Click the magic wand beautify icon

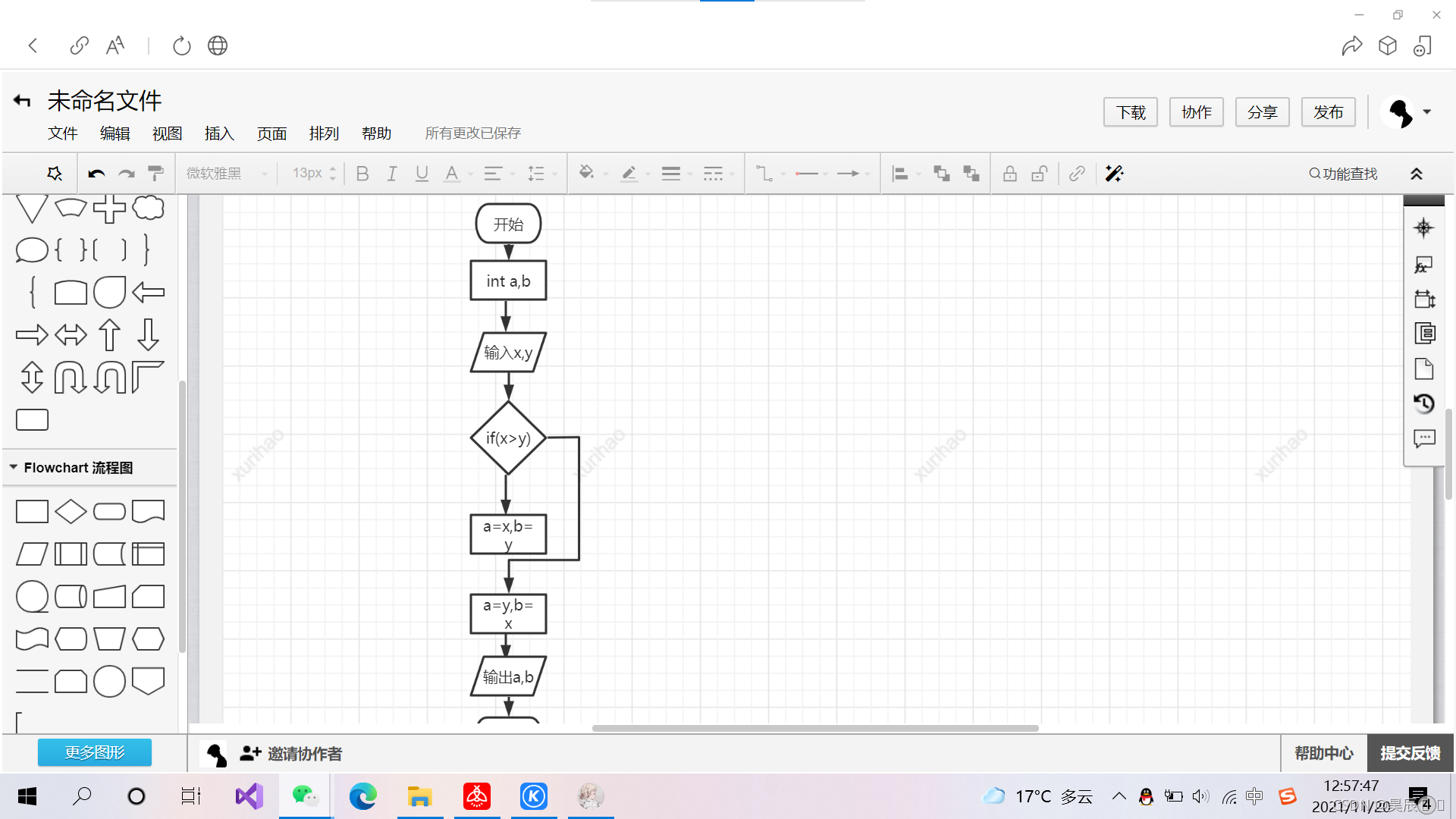[1114, 174]
